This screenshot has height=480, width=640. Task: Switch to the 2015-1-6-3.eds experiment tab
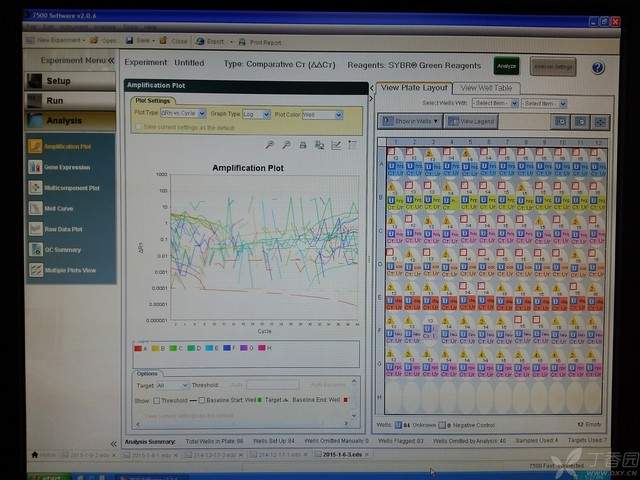pos(342,454)
